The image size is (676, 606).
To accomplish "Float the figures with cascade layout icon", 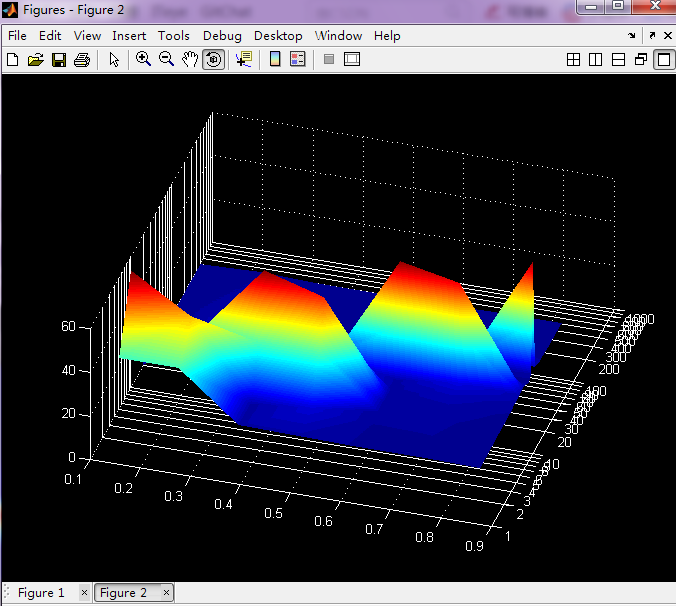I will (x=641, y=59).
